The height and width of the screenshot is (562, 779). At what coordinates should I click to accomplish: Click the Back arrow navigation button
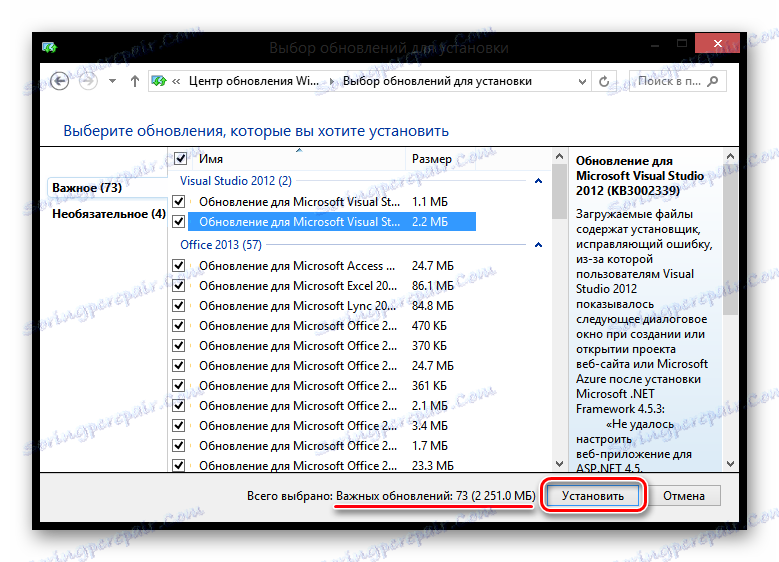(x=60, y=81)
